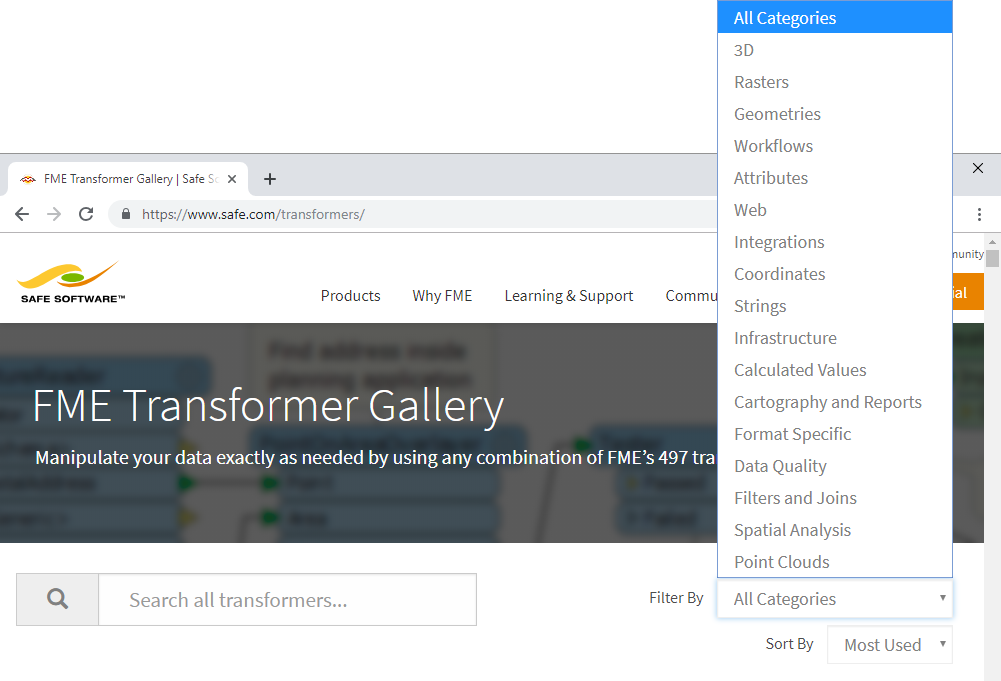Choose the Workflows category option
The image size is (1001, 681).
[x=835, y=146]
